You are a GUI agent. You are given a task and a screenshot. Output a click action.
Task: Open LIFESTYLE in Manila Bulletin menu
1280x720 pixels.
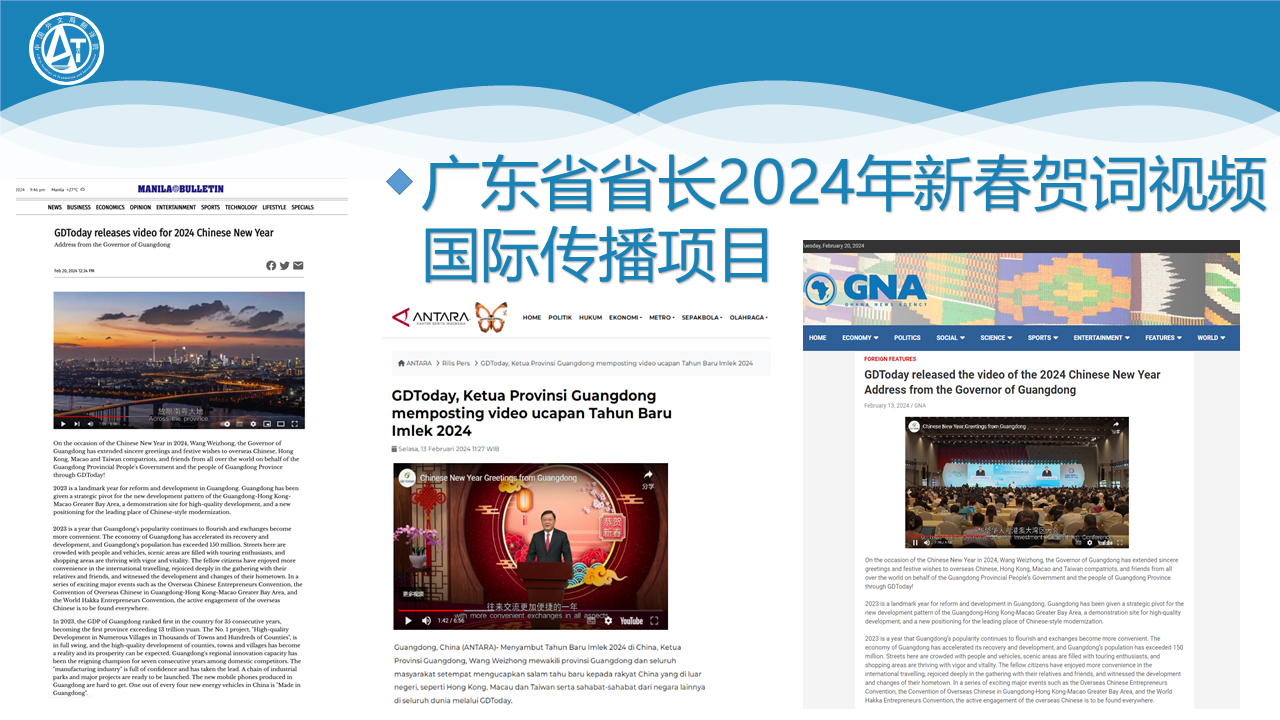point(274,208)
